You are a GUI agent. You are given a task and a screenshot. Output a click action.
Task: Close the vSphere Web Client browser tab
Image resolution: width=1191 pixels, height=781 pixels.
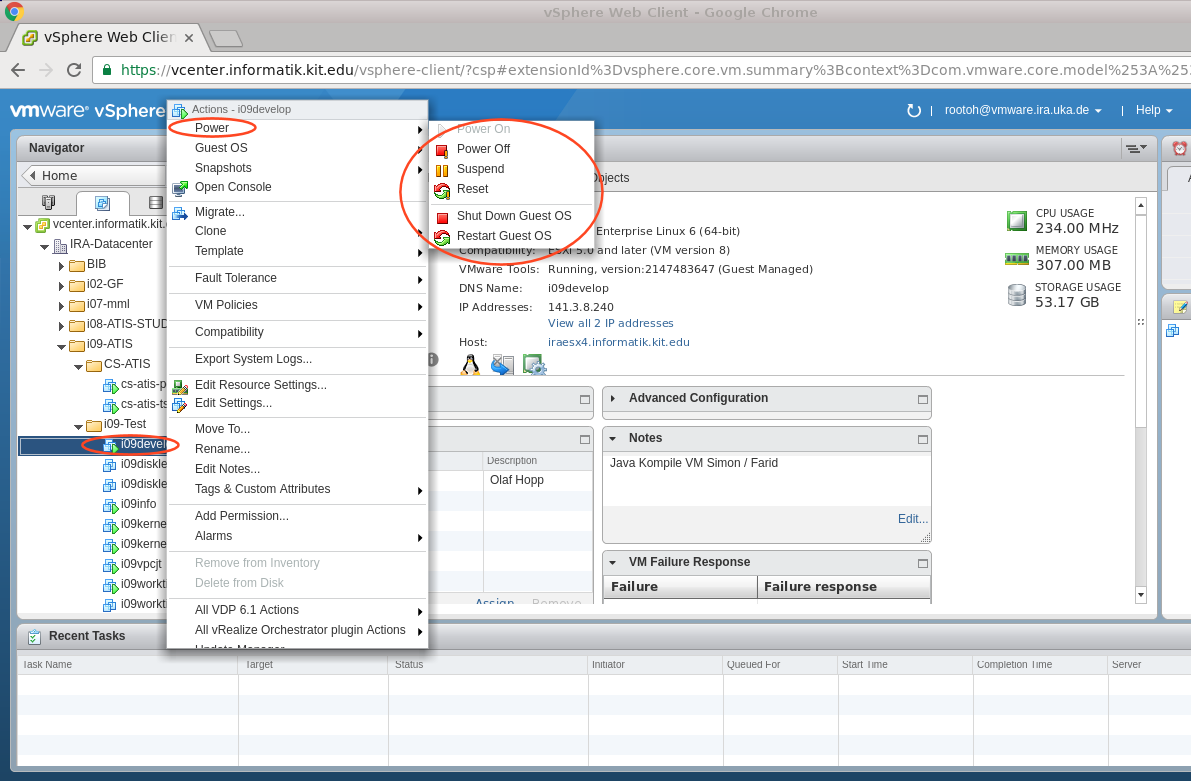189,38
